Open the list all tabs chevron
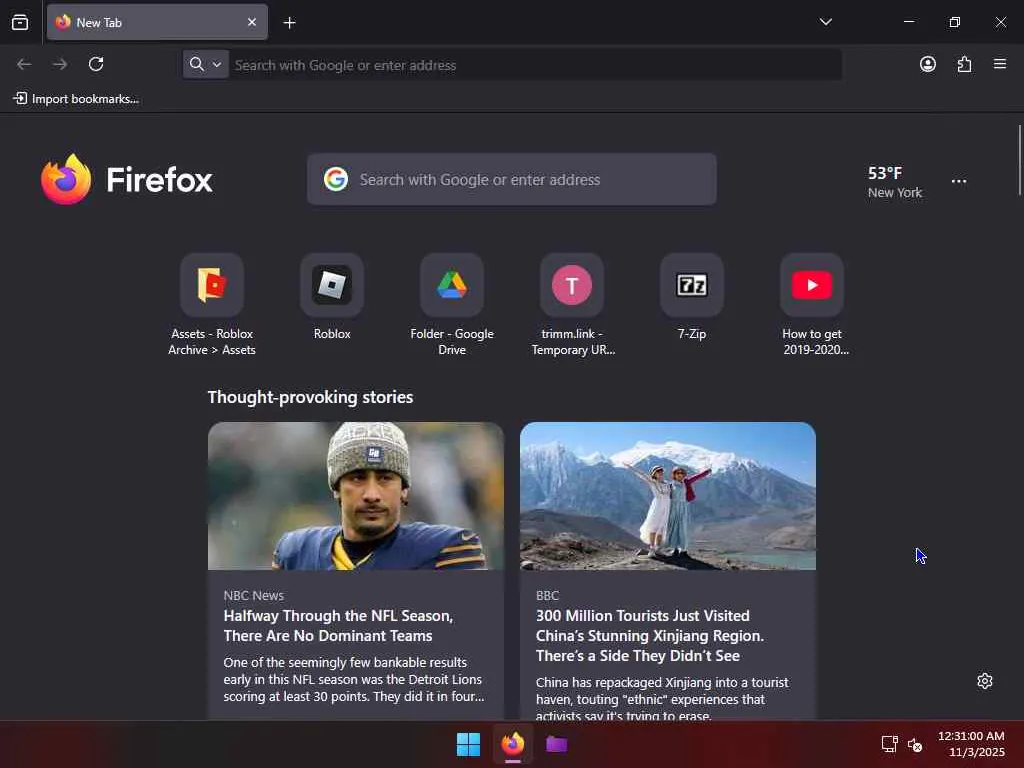The image size is (1024, 768). point(825,22)
